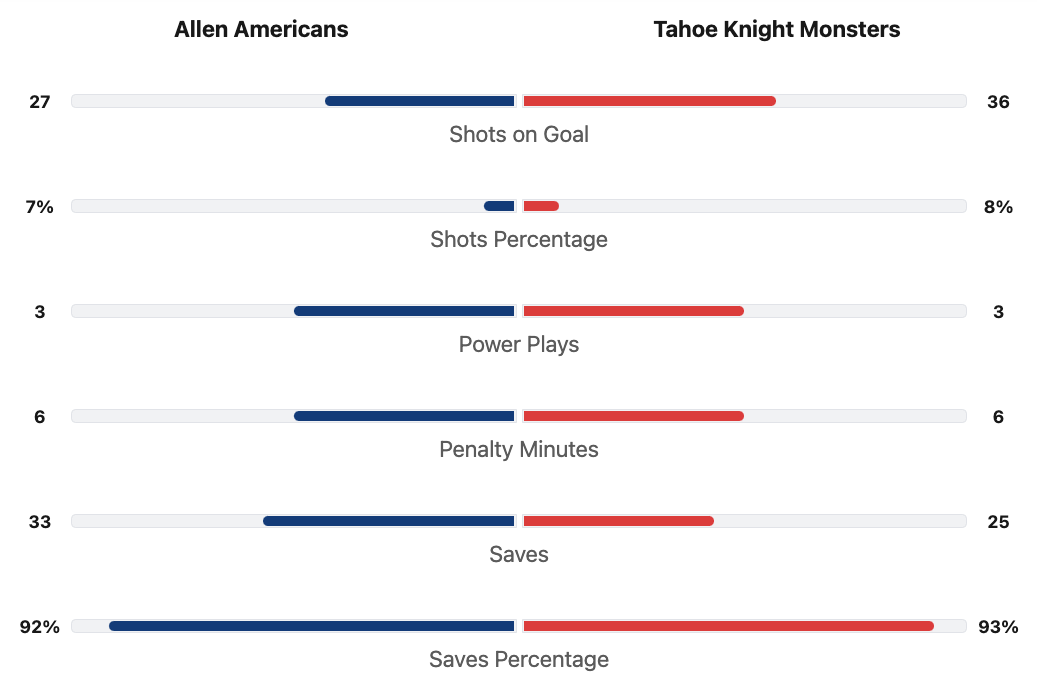This screenshot has width=1037, height=686.
Task: Click the short blue Shots Percentage bar
Action: coord(499,206)
